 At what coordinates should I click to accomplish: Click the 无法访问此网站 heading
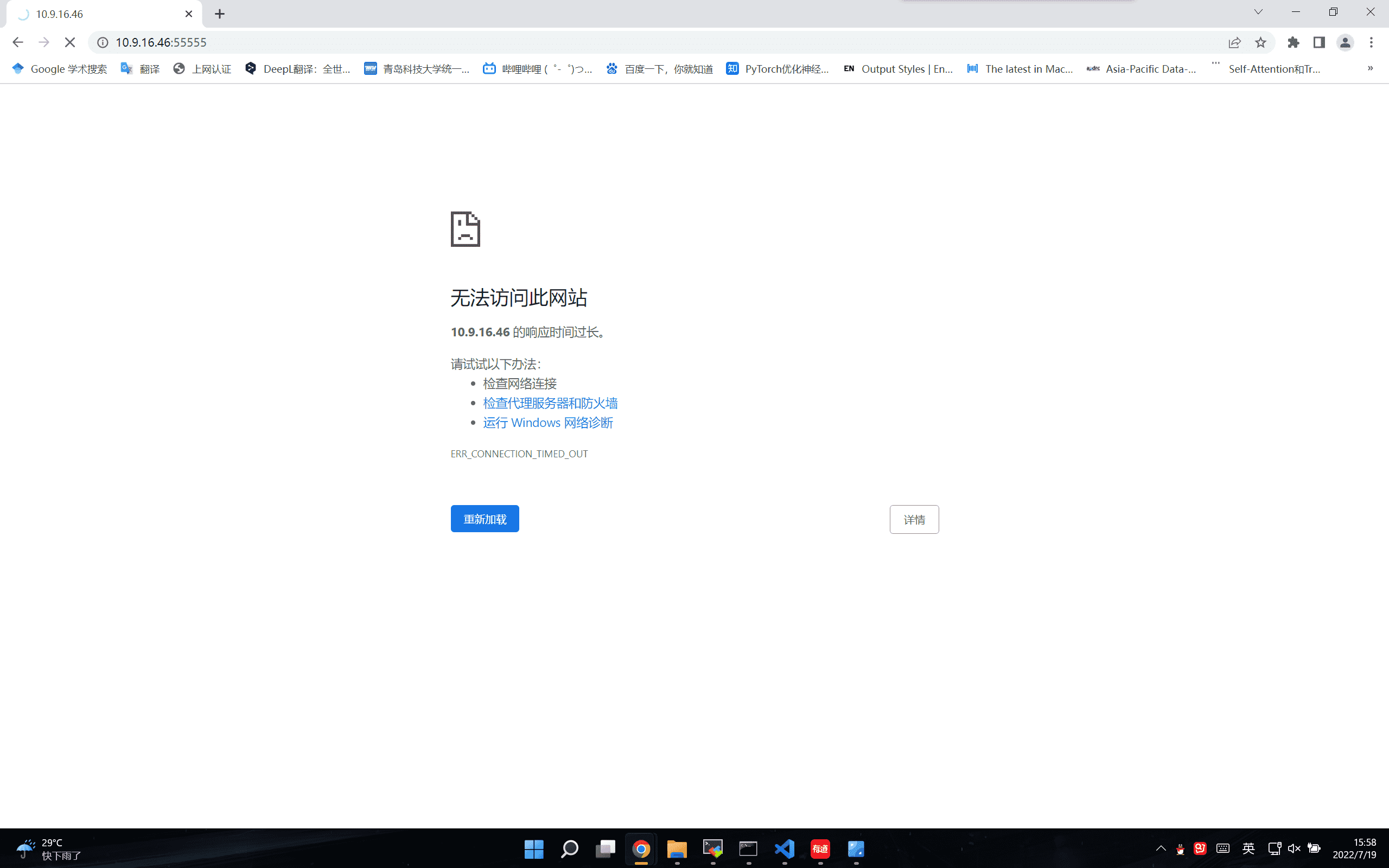[x=519, y=298]
